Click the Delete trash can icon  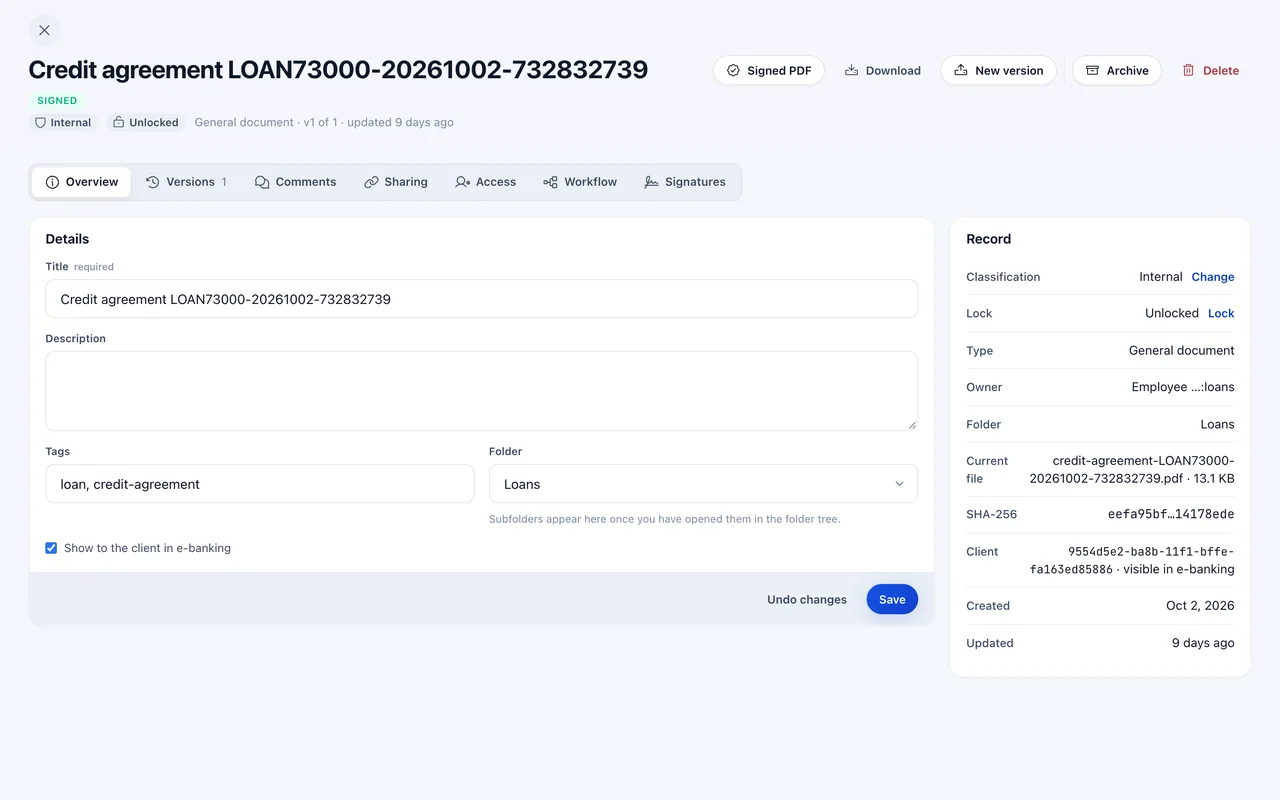[x=1188, y=71]
